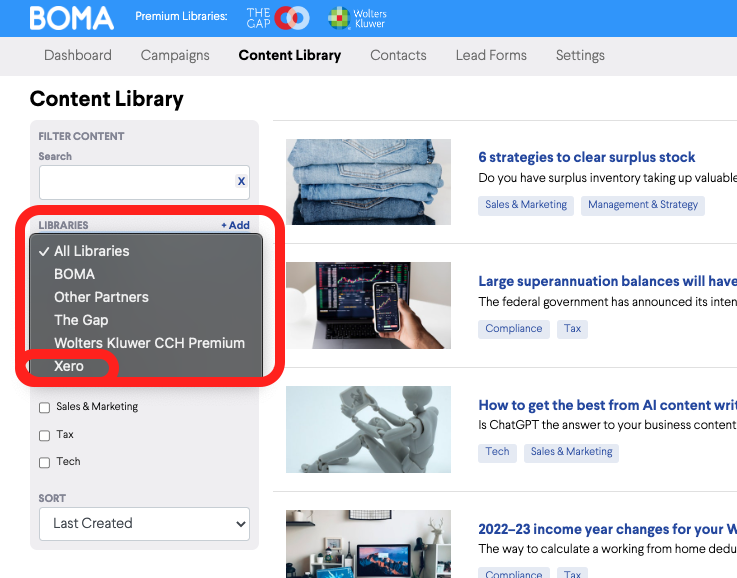Open the Wolters Kluwer library logo
The height and width of the screenshot is (578, 737).
tap(357, 18)
